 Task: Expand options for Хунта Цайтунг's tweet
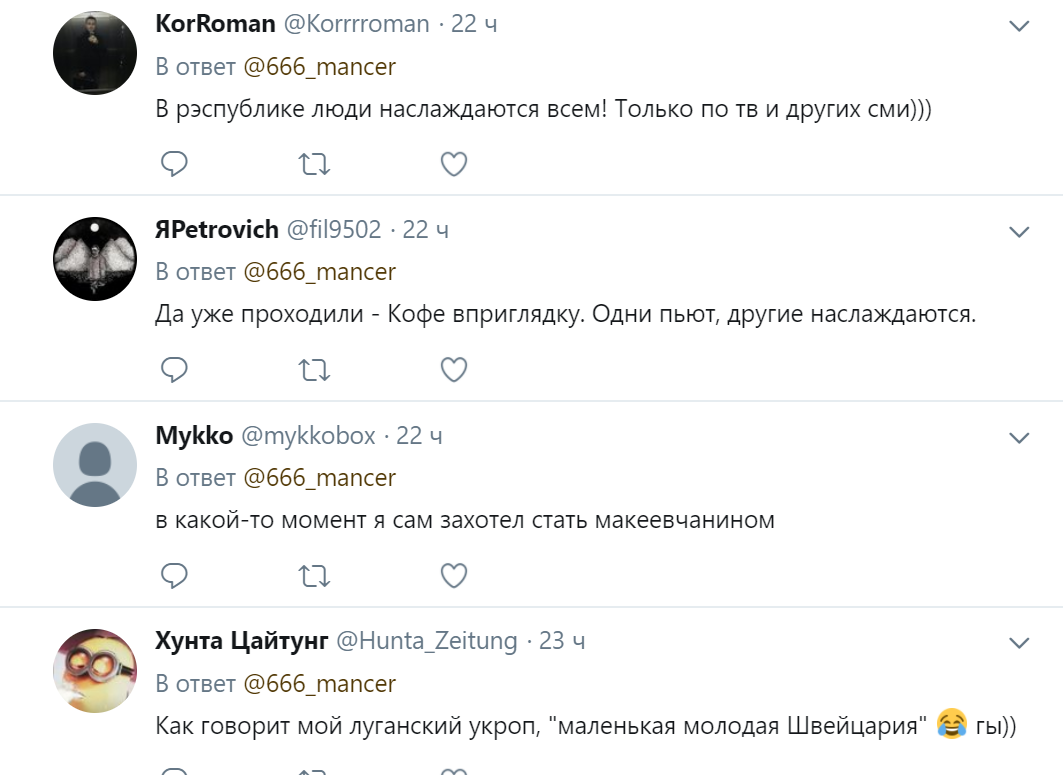[x=1019, y=642]
